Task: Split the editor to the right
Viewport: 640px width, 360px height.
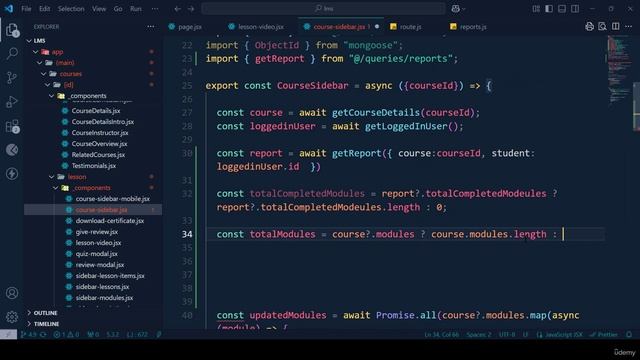Action: click(x=615, y=27)
